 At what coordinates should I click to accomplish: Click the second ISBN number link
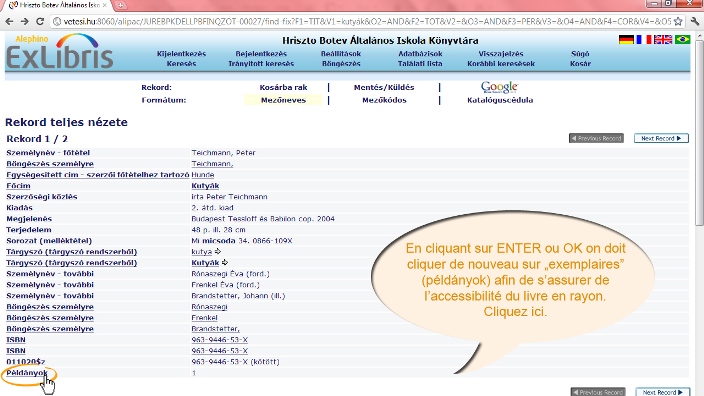(220, 351)
